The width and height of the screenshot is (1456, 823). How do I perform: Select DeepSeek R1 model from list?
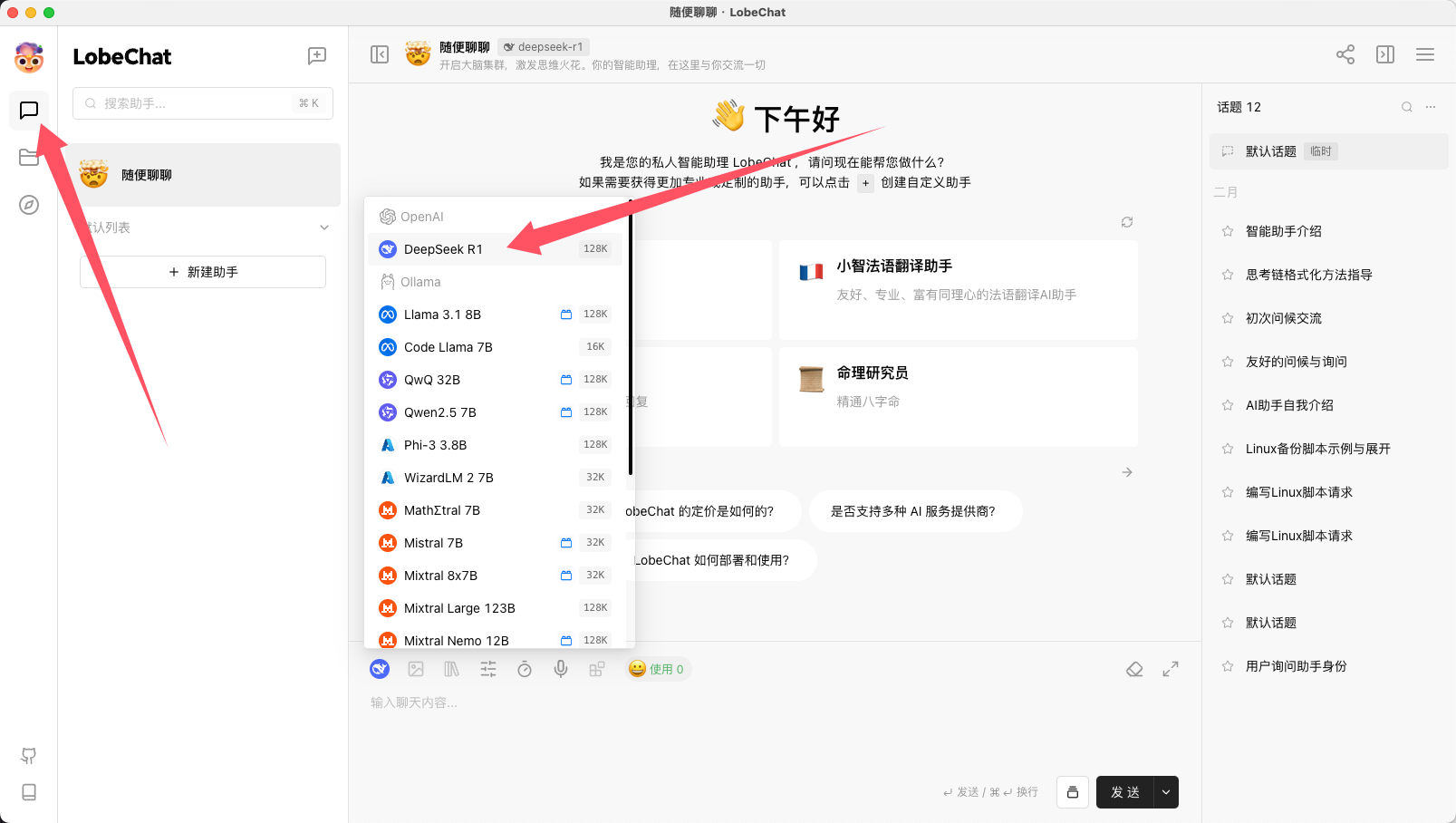[x=495, y=249]
